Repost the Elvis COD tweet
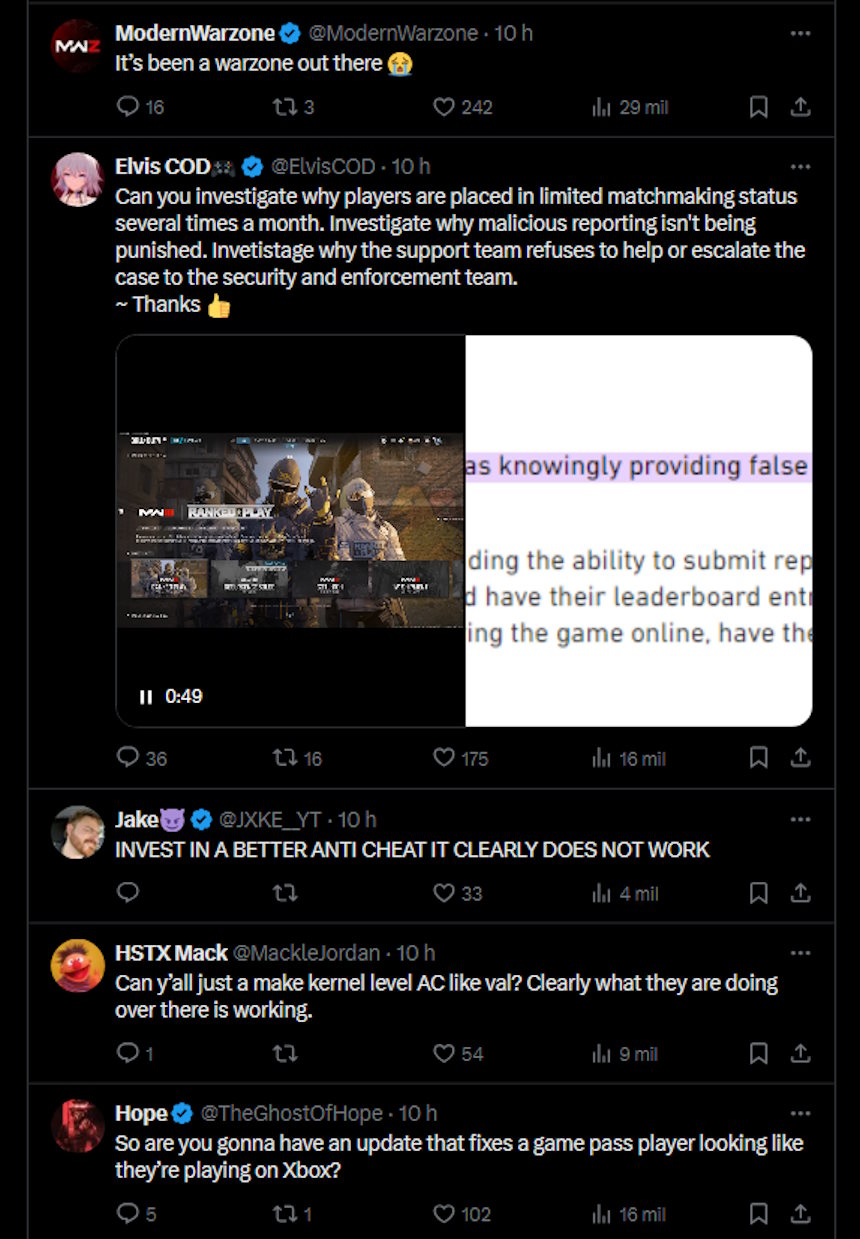This screenshot has width=860, height=1239. pos(285,758)
